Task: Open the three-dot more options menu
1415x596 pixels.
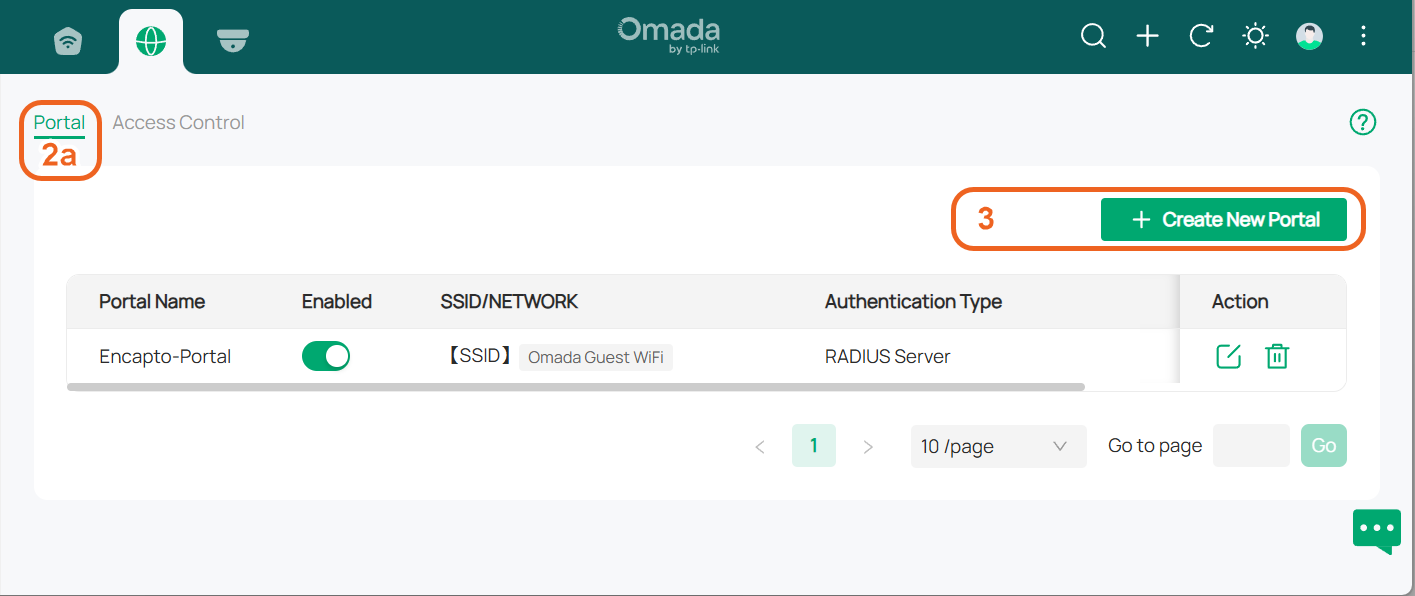Action: (1363, 37)
